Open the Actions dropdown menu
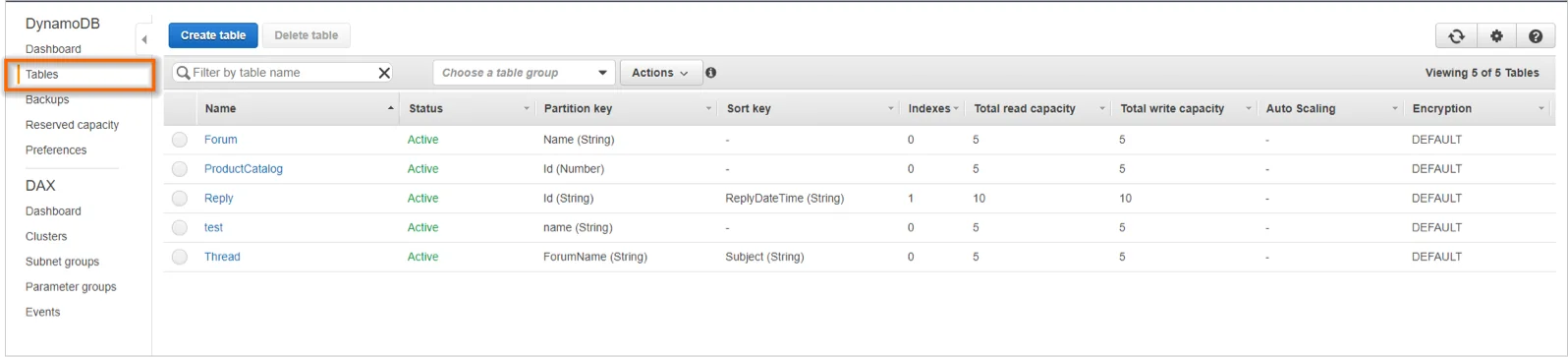Viewport: 1568px width, 358px height. [660, 73]
